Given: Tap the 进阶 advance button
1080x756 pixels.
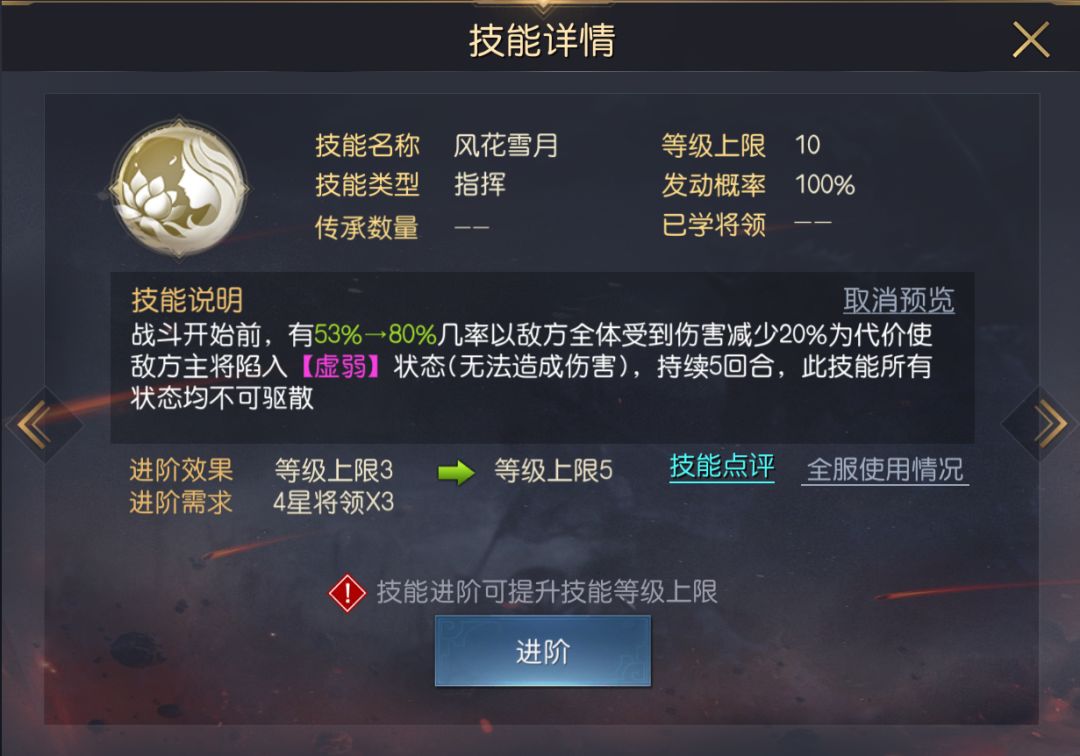Looking at the screenshot, I should (x=543, y=651).
